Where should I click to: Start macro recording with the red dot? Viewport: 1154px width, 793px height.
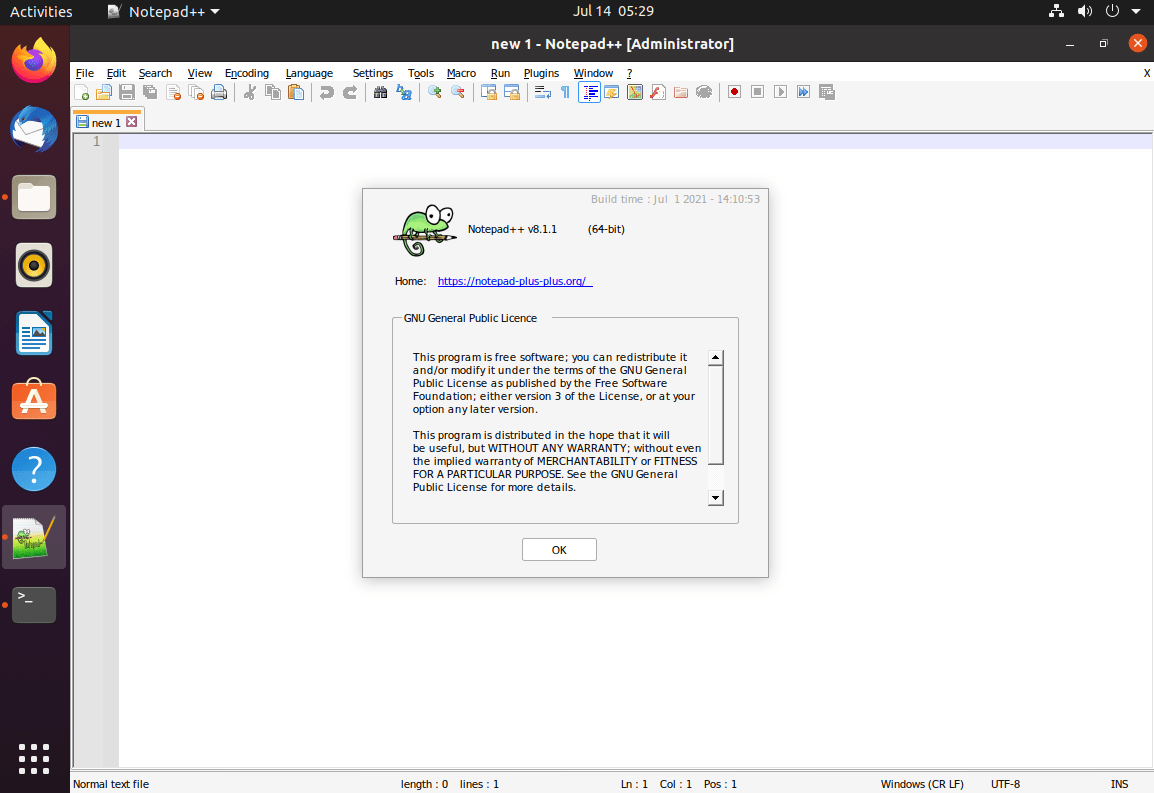coord(734,92)
